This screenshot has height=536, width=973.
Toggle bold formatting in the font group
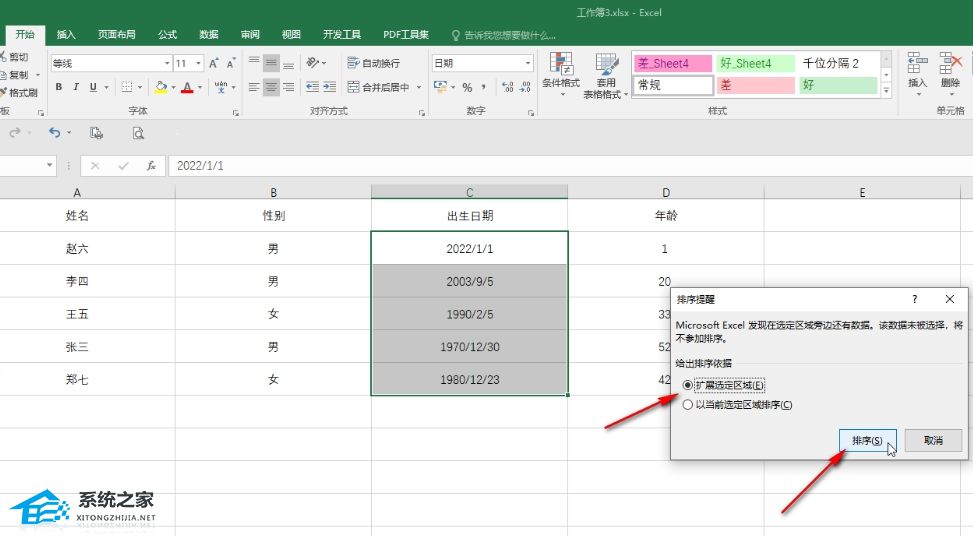pyautogui.click(x=59, y=87)
